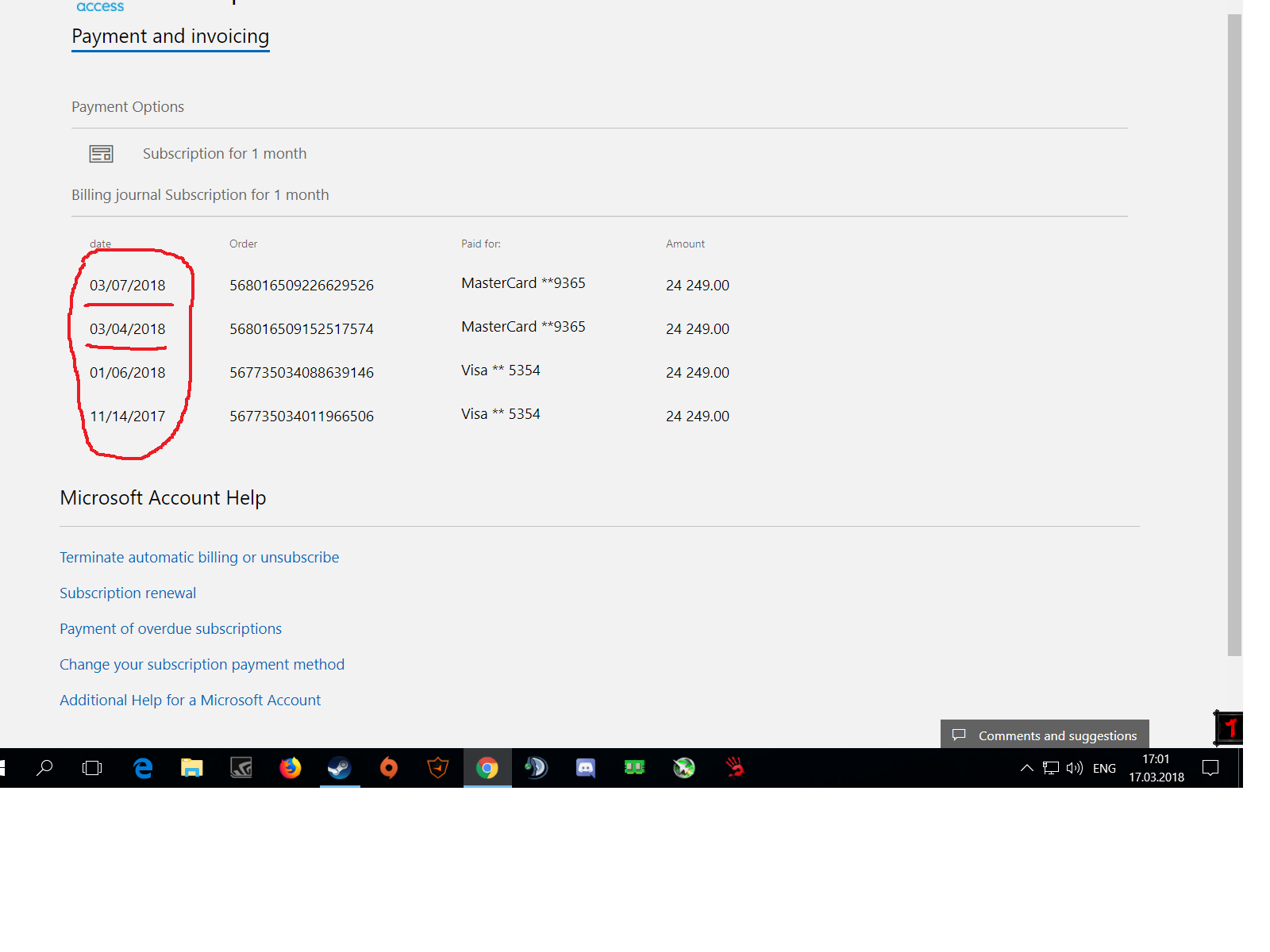Open NVIDIA GeForce Experience from taskbar
Screen dimensions: 1270x952
click(241, 768)
